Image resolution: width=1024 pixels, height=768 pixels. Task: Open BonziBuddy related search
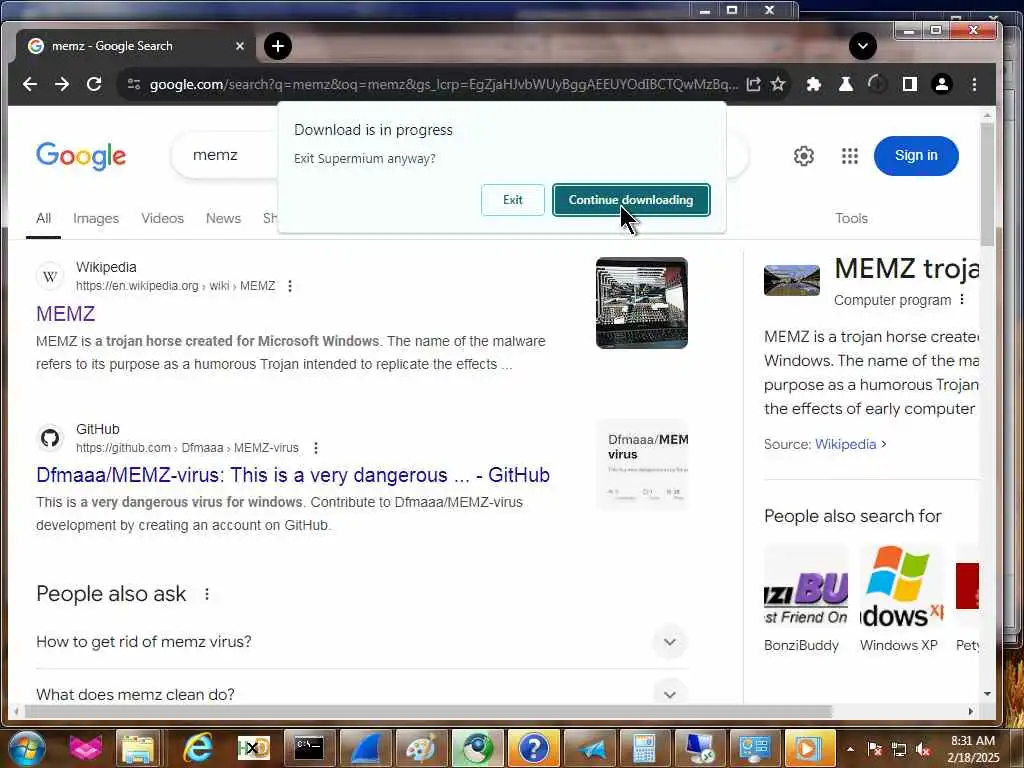click(806, 599)
